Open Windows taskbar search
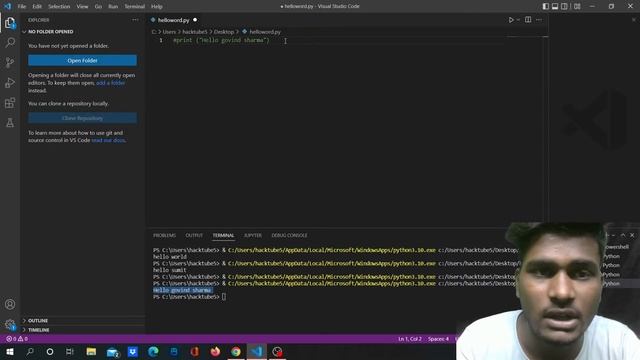 (30, 352)
